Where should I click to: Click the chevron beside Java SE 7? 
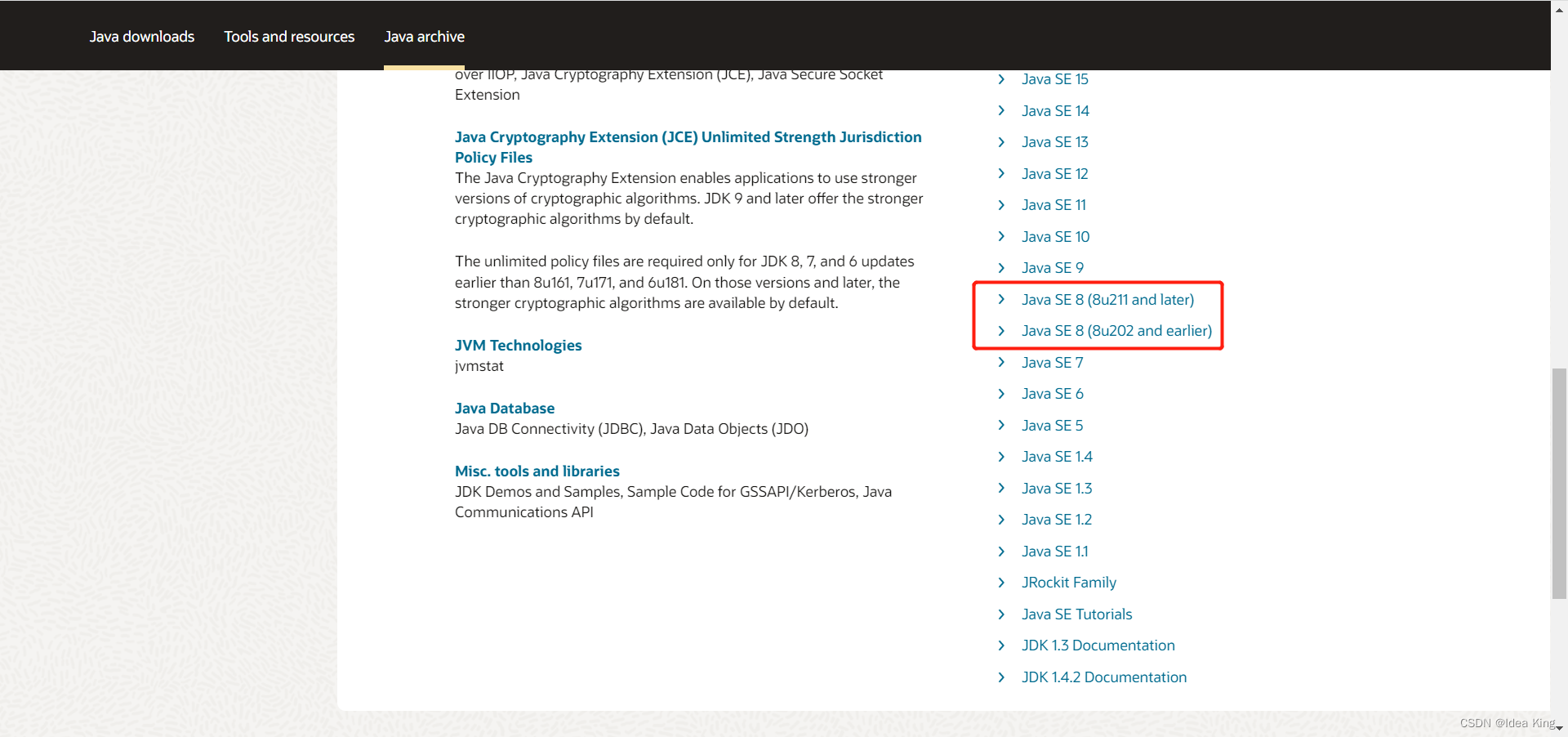click(x=1001, y=363)
